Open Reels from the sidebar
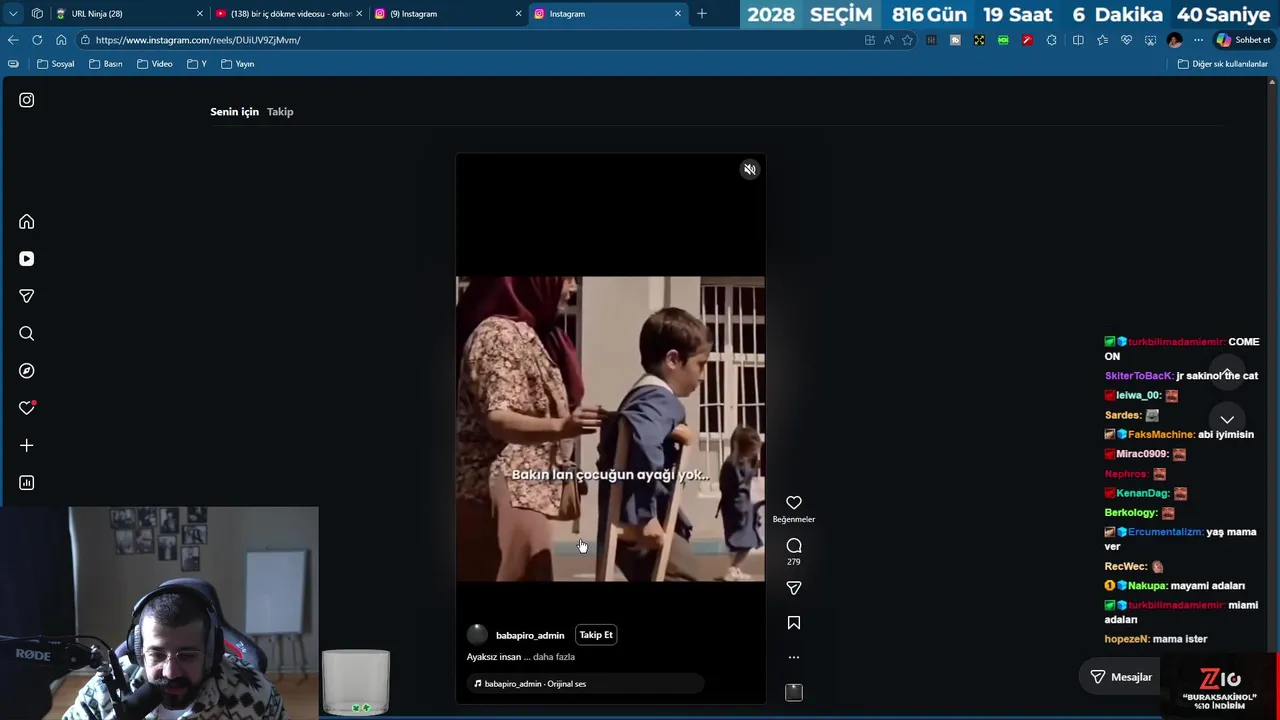Image resolution: width=1280 pixels, height=720 pixels. click(x=27, y=259)
